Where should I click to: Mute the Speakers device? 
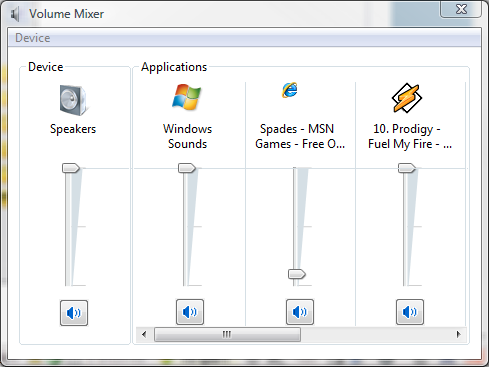[74, 313]
